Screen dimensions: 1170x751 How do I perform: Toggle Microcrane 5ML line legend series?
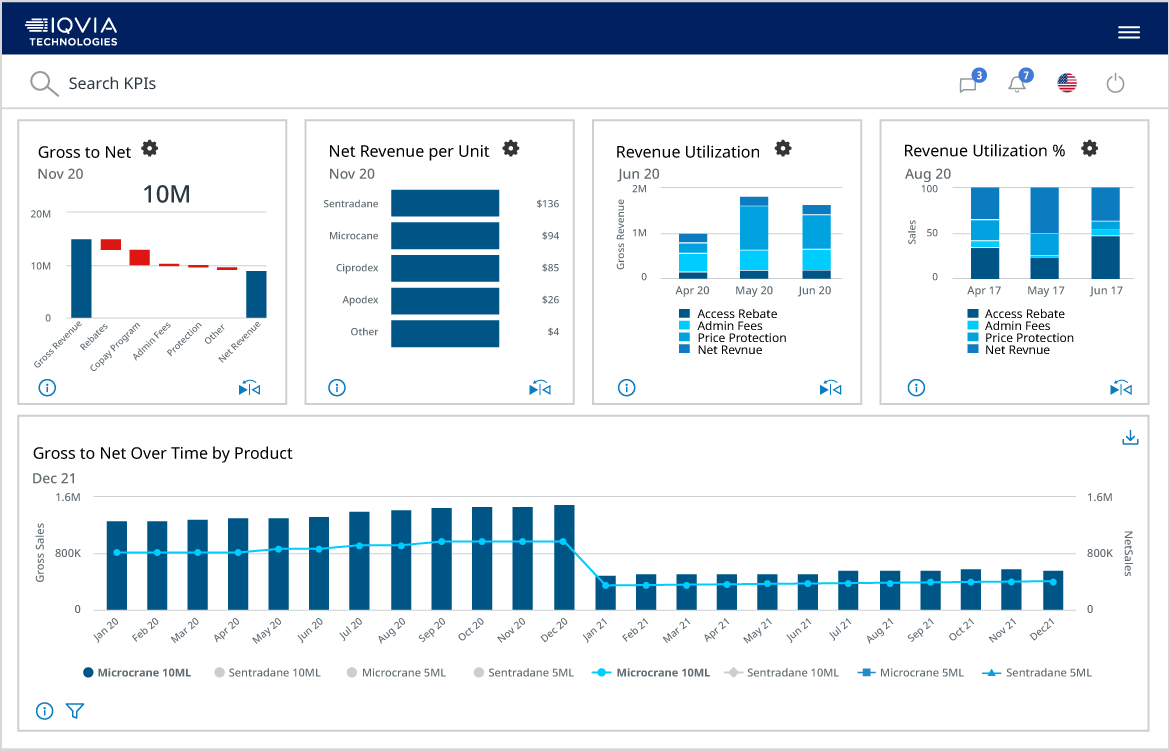(x=911, y=673)
